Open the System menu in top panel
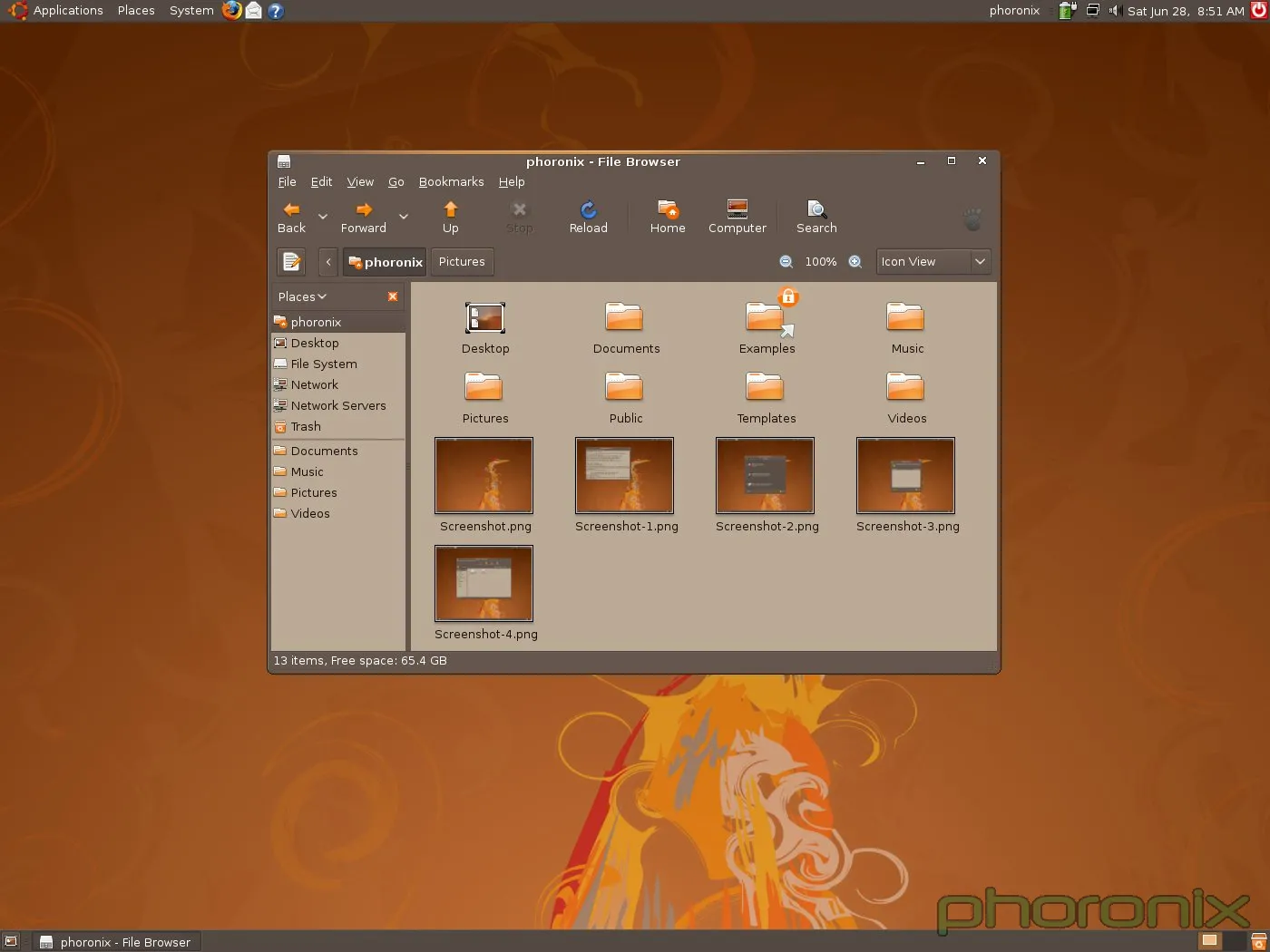 click(x=191, y=11)
